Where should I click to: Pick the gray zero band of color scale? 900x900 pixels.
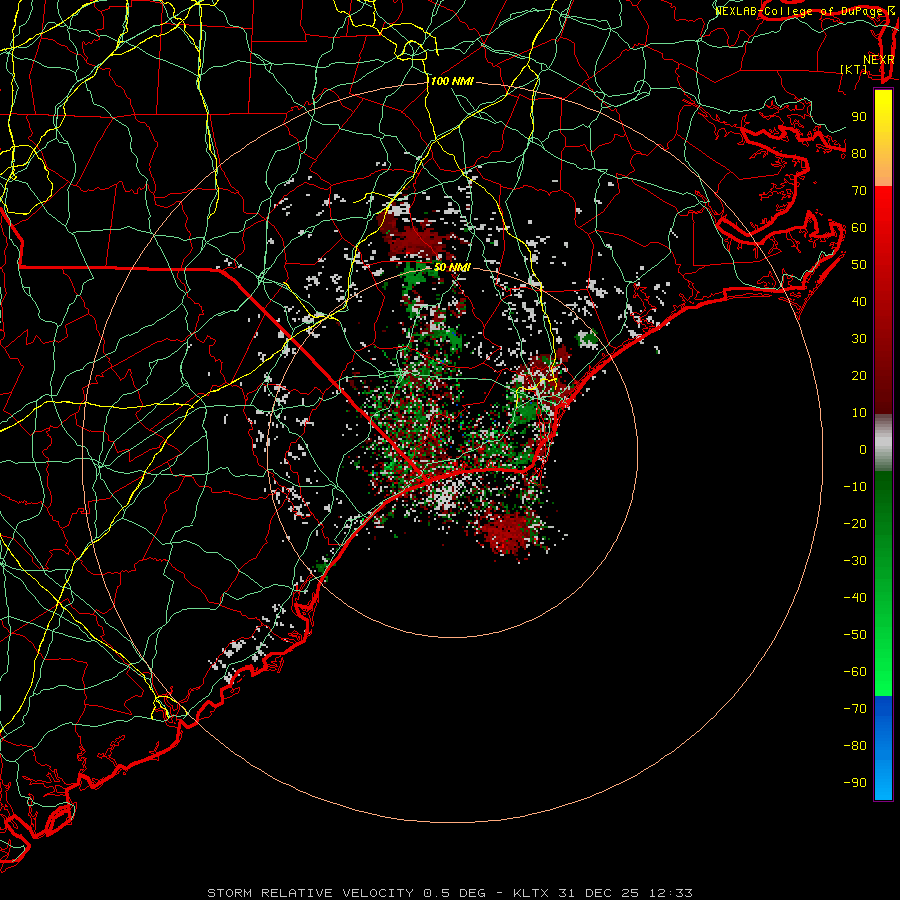pos(883,442)
